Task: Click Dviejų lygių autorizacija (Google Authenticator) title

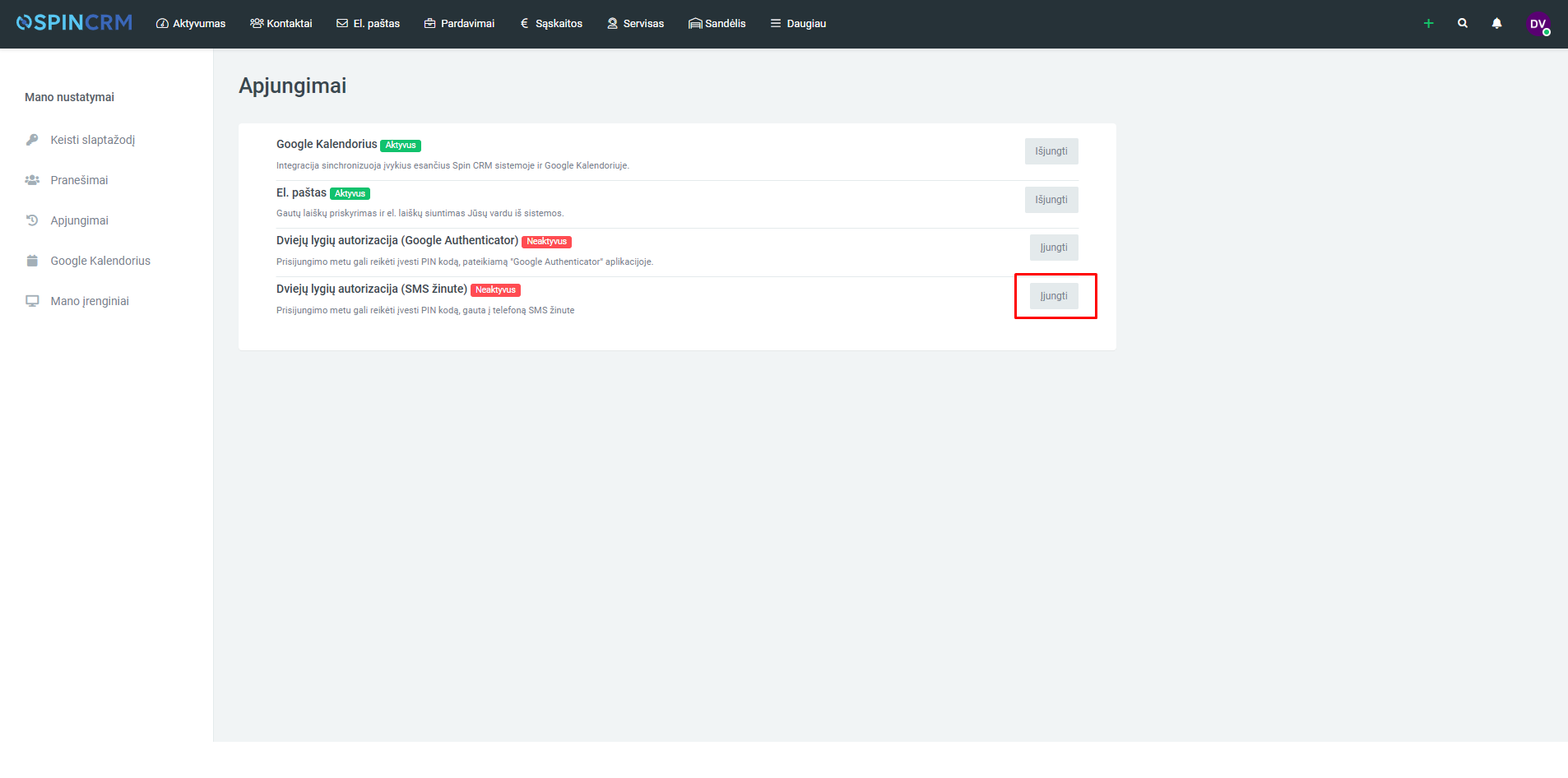Action: [397, 241]
